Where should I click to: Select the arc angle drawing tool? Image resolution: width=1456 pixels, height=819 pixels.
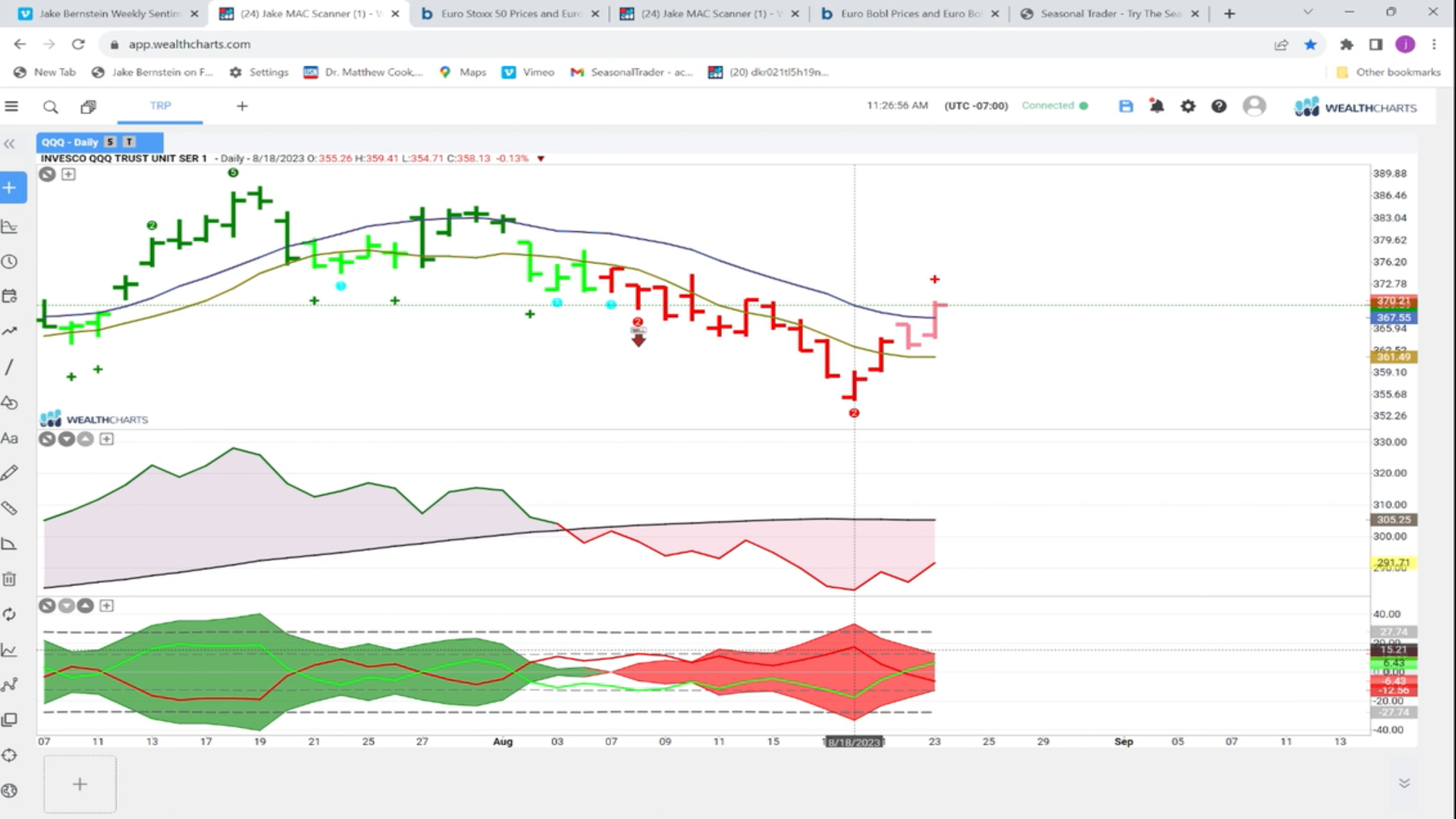9,544
